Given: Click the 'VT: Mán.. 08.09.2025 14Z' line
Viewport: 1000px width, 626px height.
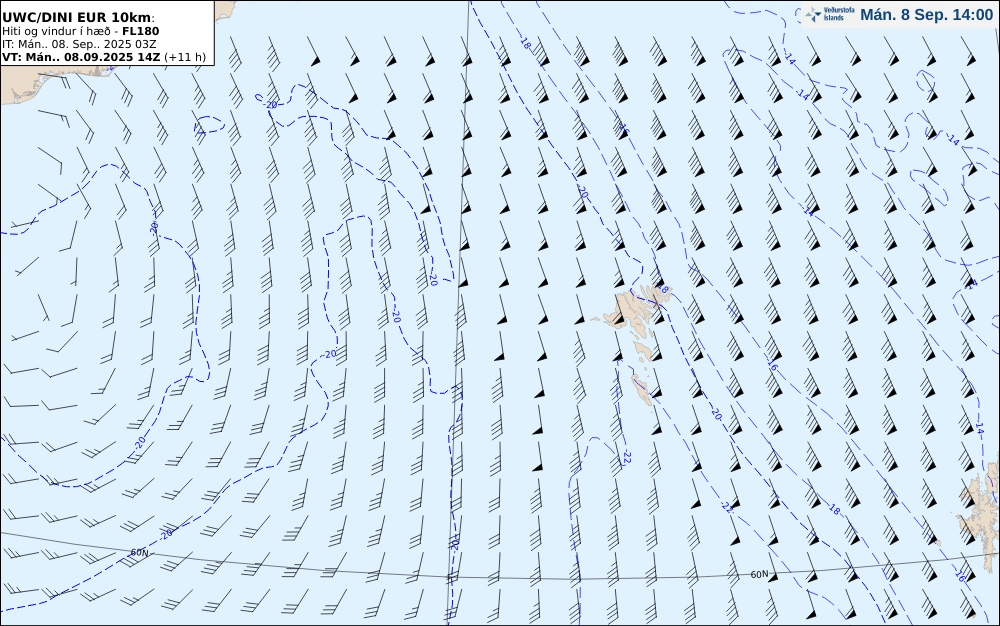Looking at the screenshot, I should pyautogui.click(x=103, y=57).
